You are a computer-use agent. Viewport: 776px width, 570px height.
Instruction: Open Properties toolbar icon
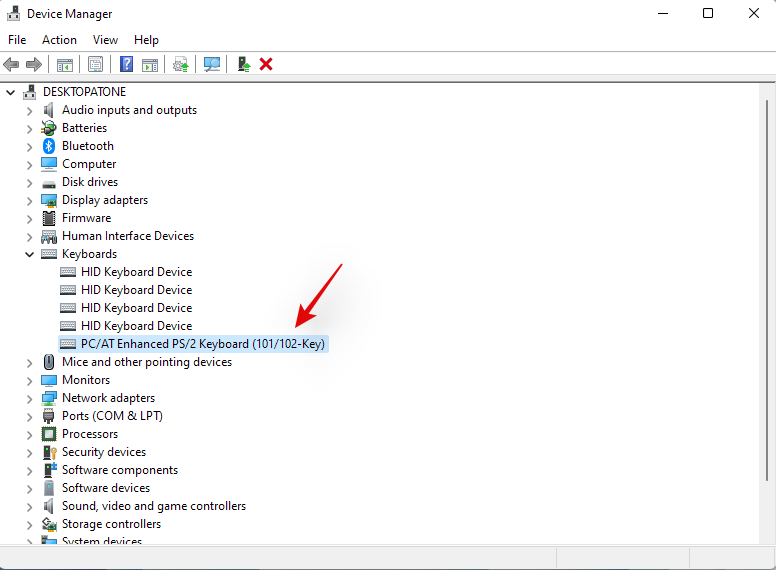coord(95,64)
